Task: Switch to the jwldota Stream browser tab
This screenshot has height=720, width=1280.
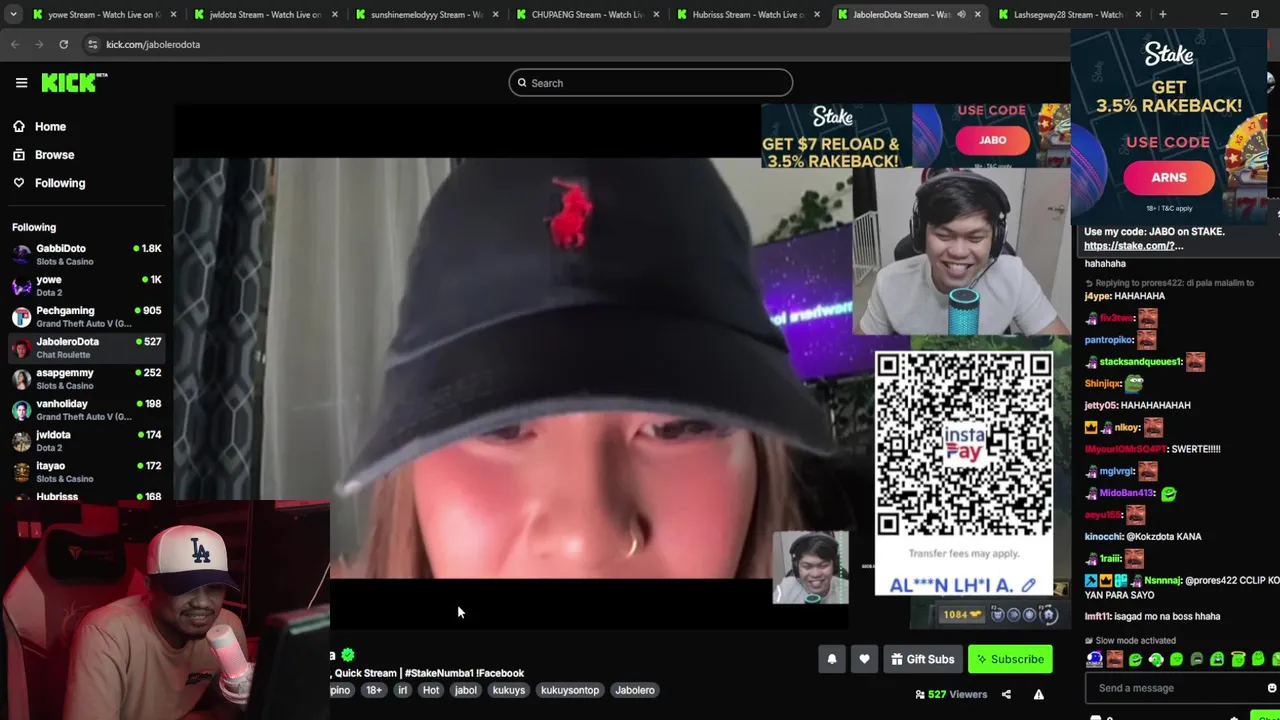Action: (x=265, y=15)
